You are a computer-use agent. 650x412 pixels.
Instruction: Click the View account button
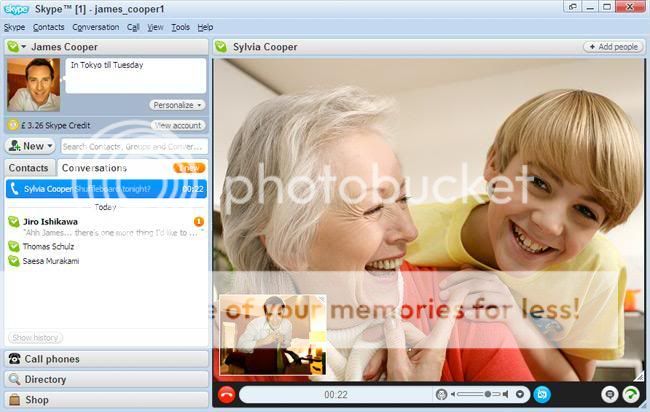(x=178, y=125)
